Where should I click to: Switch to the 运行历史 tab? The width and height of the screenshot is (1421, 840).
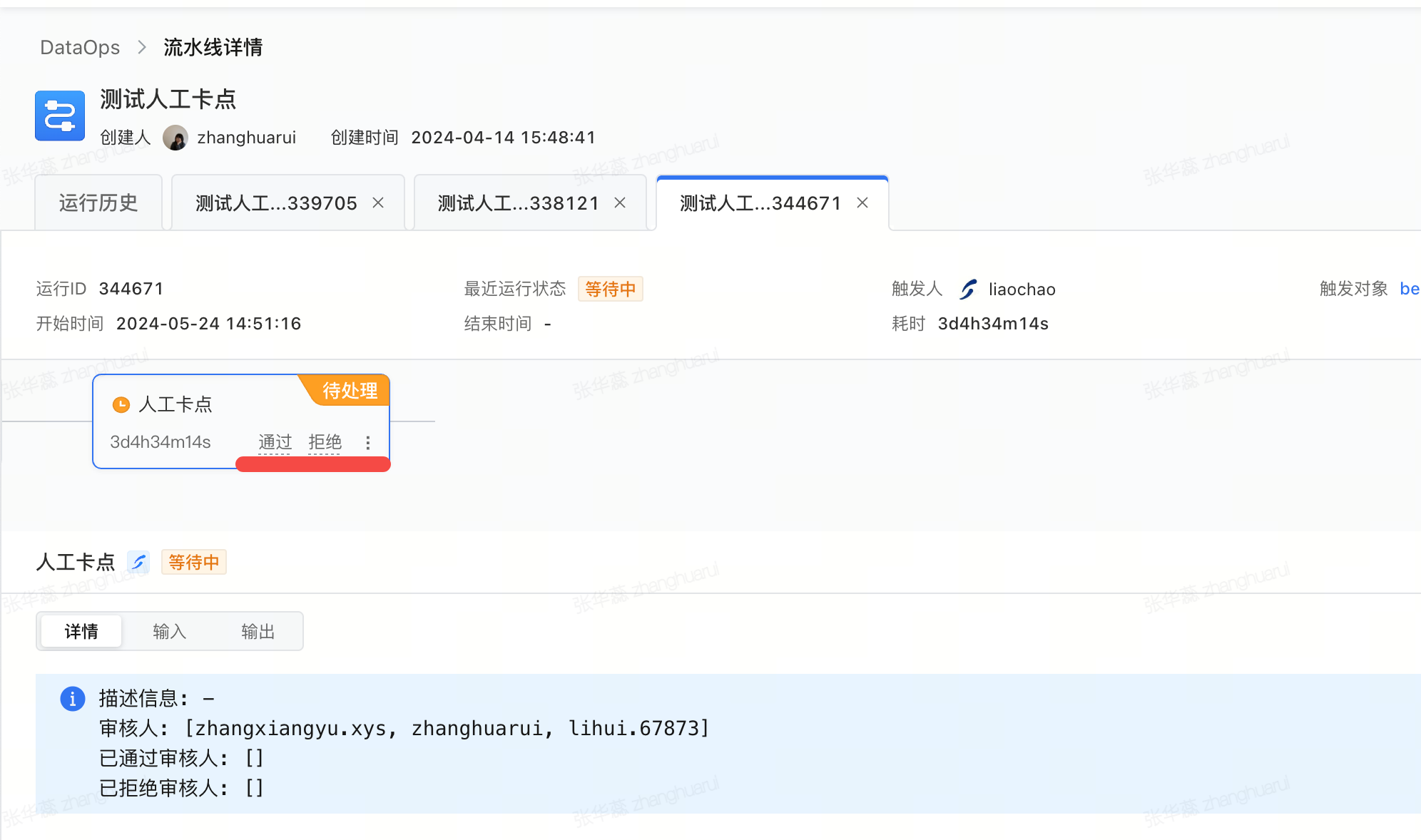click(x=98, y=203)
